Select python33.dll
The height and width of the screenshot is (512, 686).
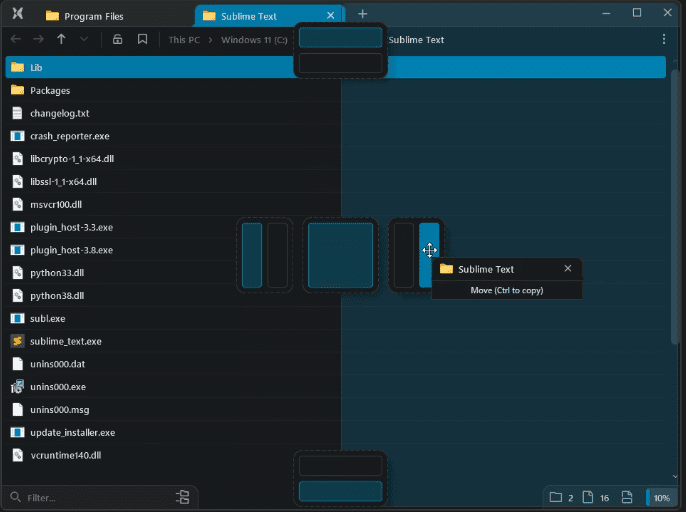tap(336, 273)
